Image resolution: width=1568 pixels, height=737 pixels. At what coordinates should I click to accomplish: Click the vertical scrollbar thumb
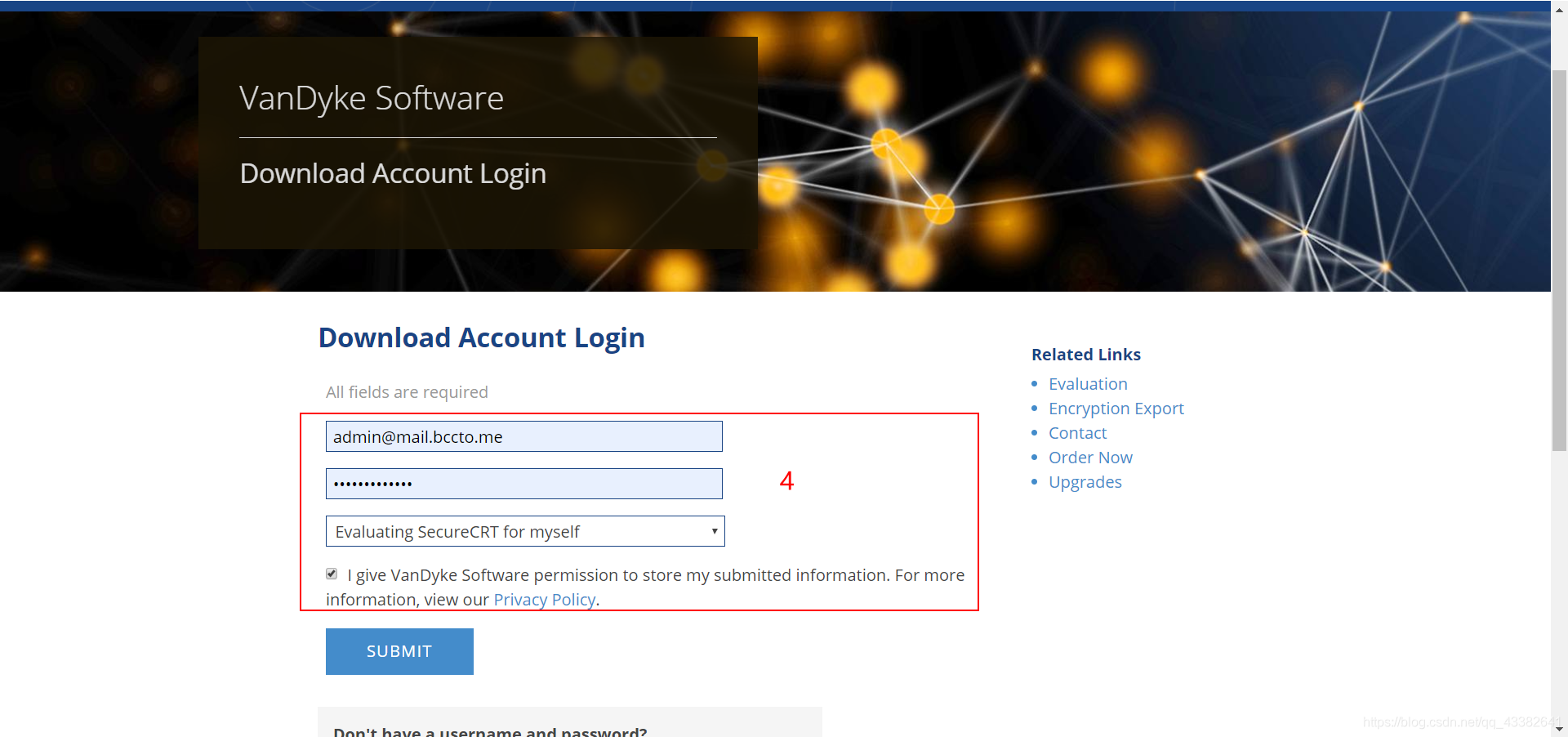point(1559,260)
